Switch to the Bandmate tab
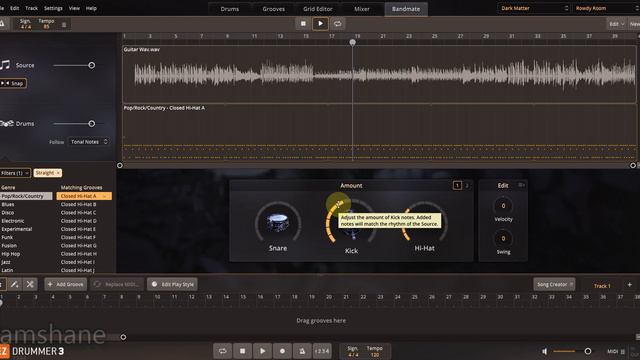 pyautogui.click(x=406, y=9)
